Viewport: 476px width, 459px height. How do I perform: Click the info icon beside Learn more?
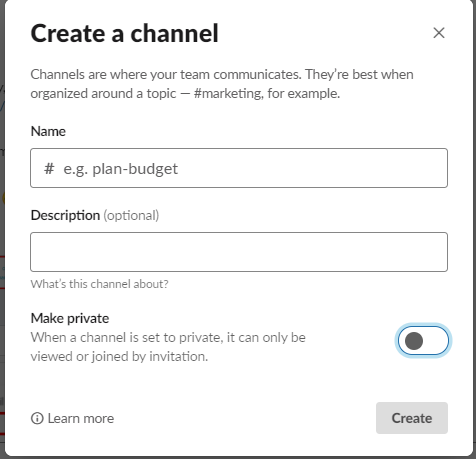(37, 418)
